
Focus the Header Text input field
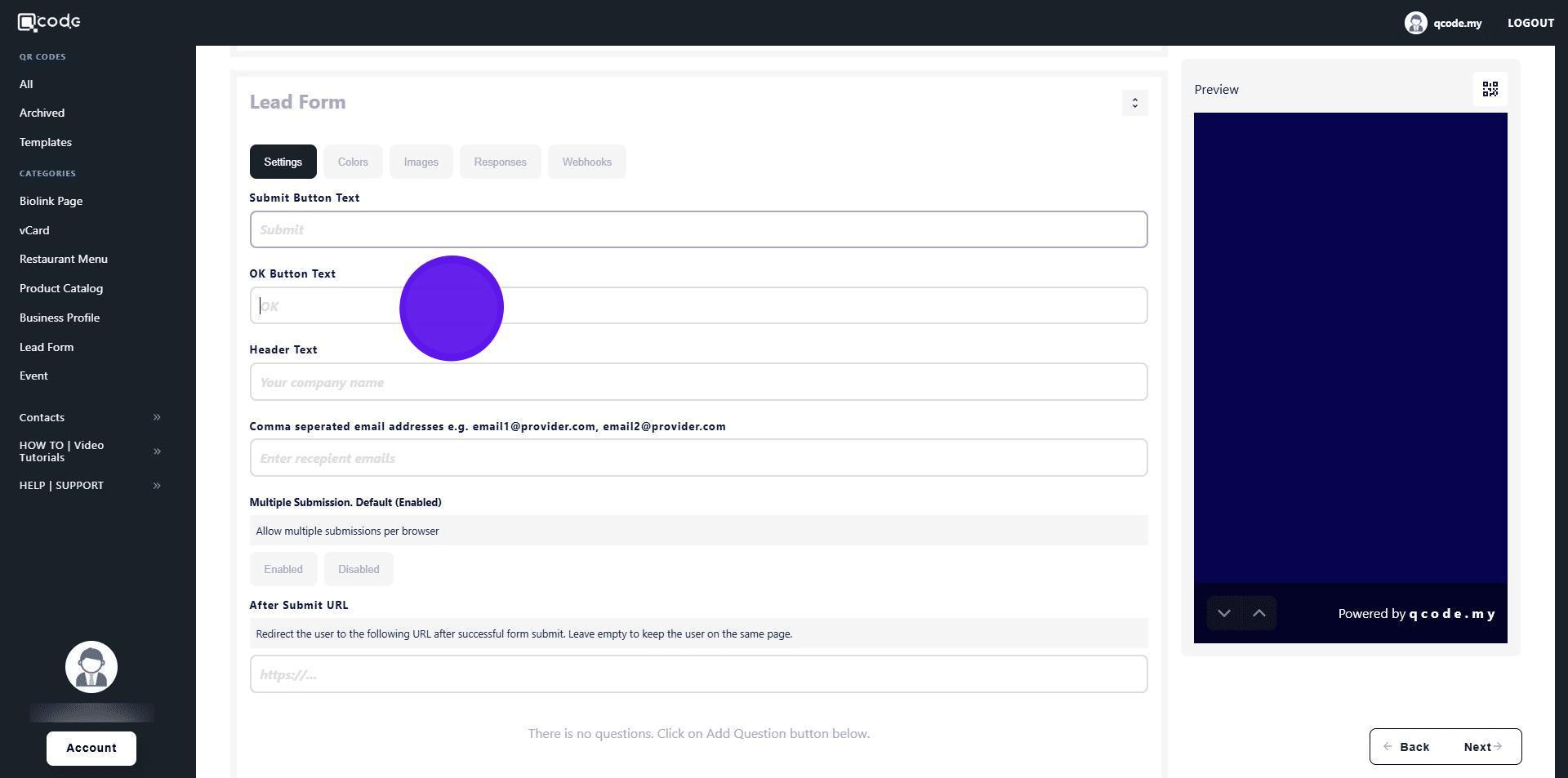pos(698,382)
